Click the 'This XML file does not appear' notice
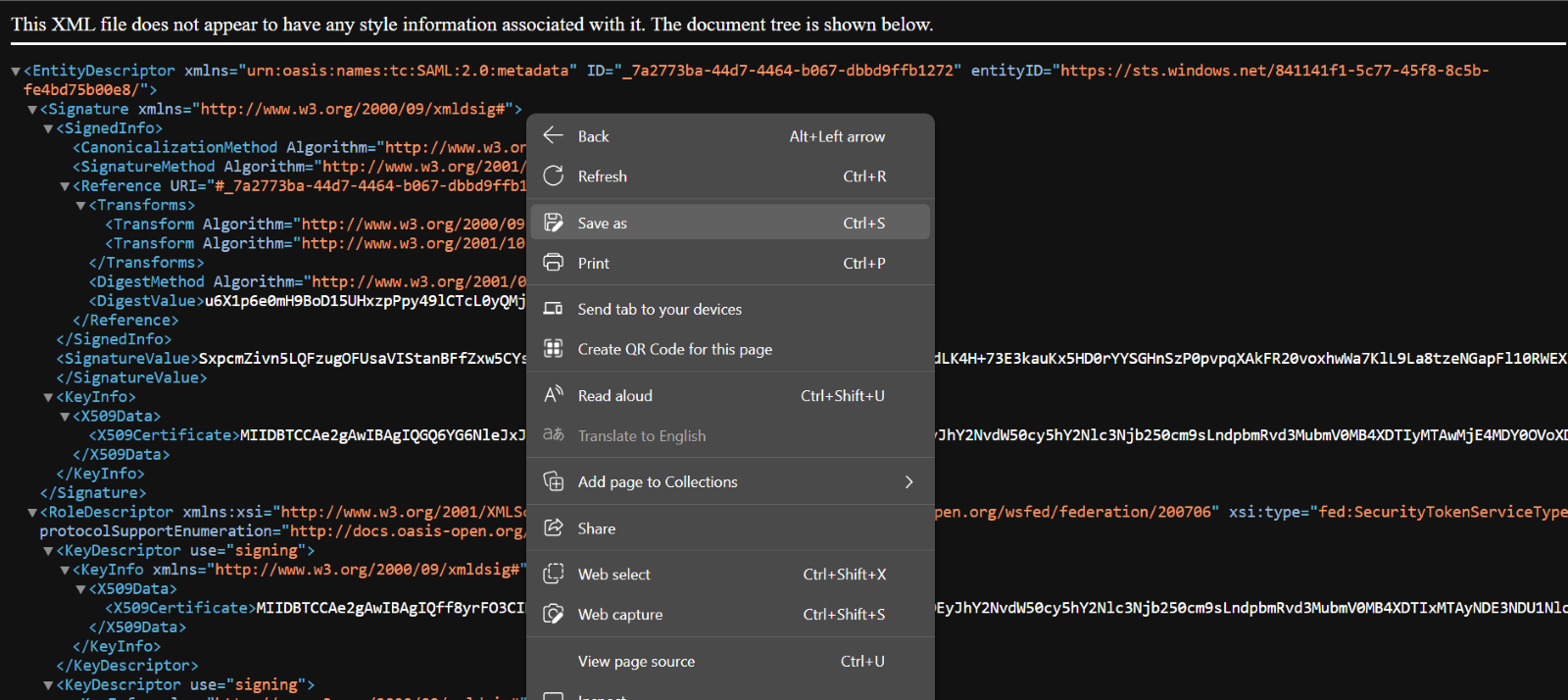 (472, 25)
